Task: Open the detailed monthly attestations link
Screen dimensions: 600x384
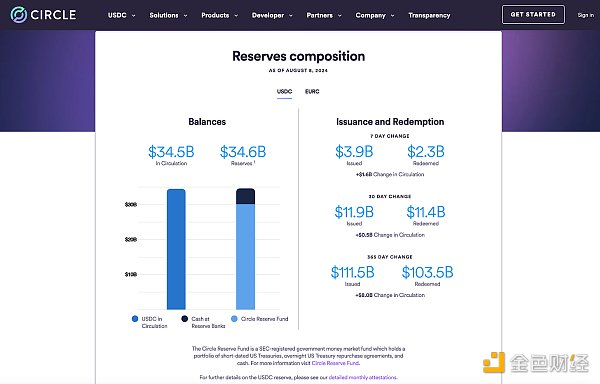Action: [x=363, y=377]
